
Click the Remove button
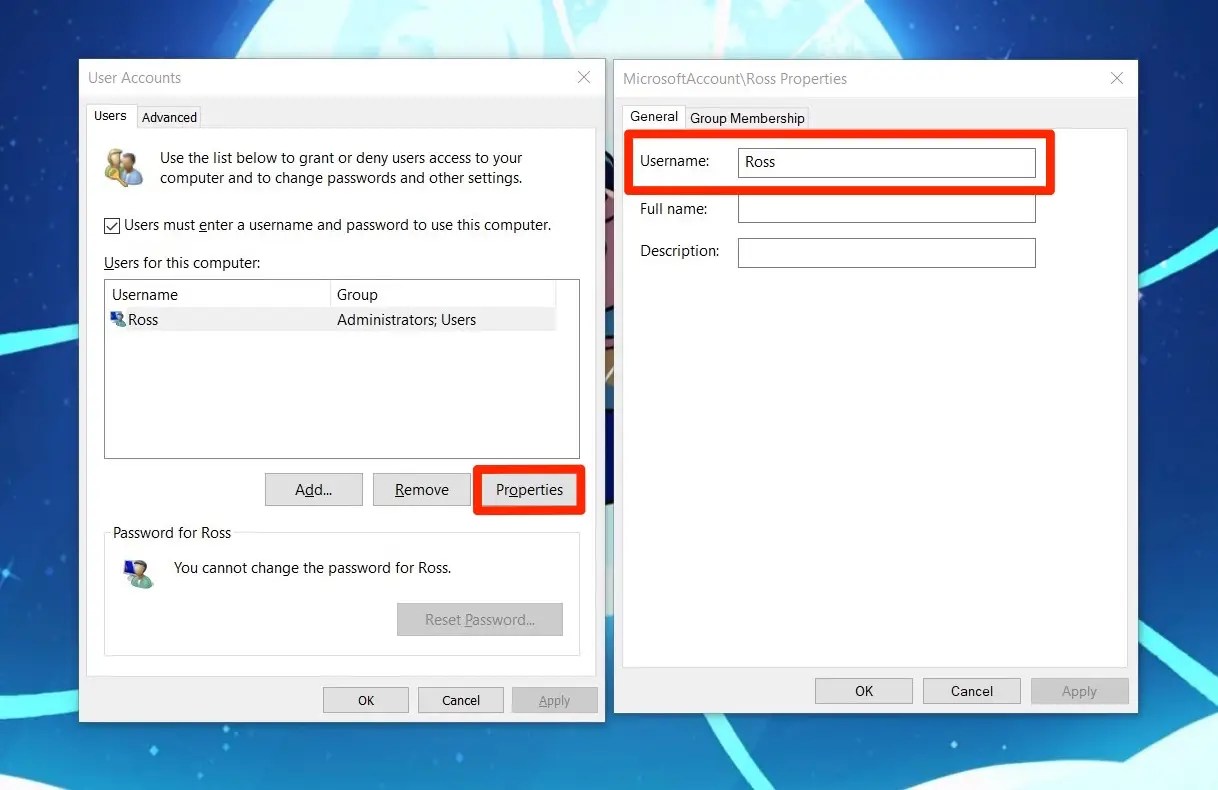[422, 490]
